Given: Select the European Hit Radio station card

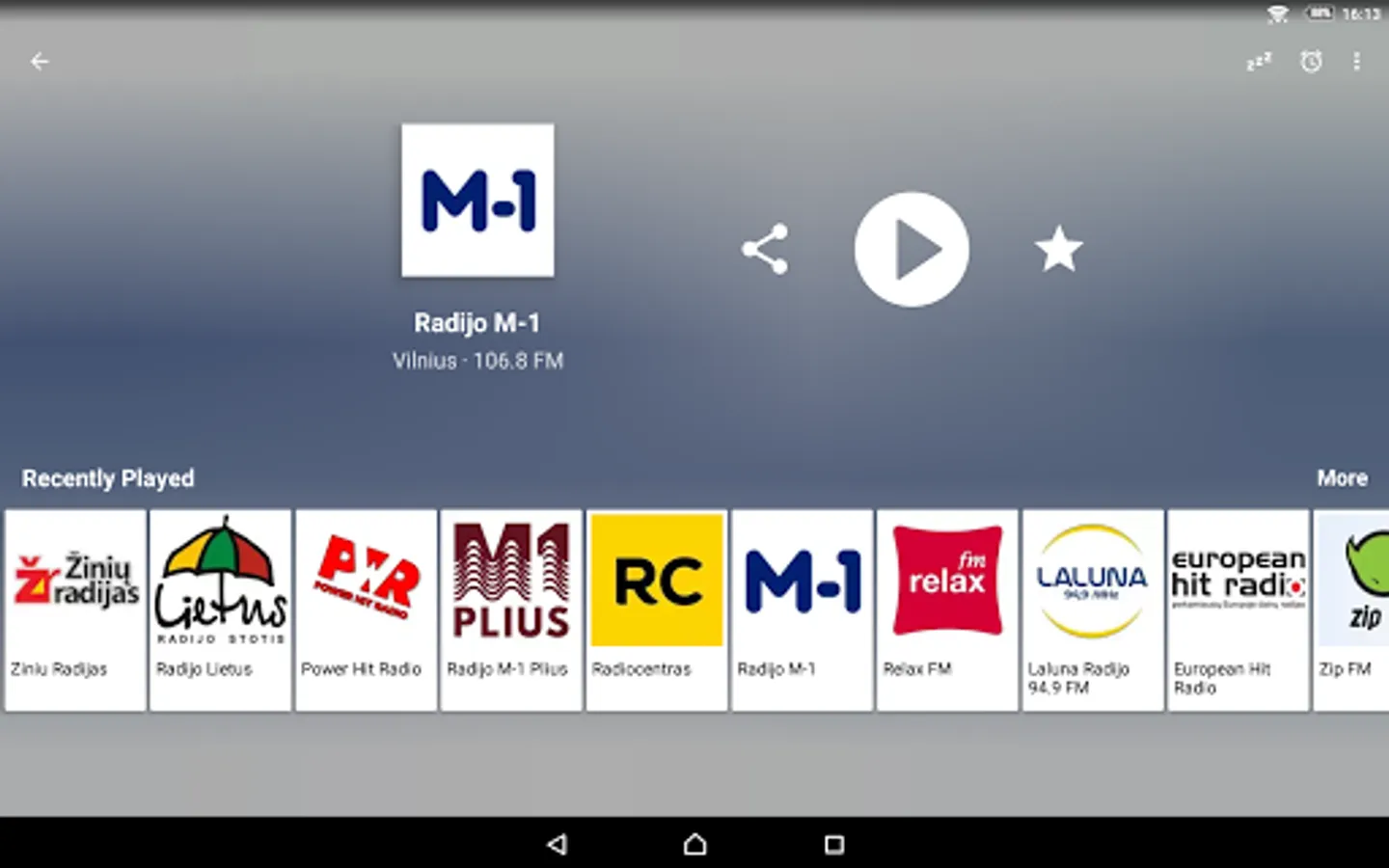Looking at the screenshot, I should pos(1239,610).
